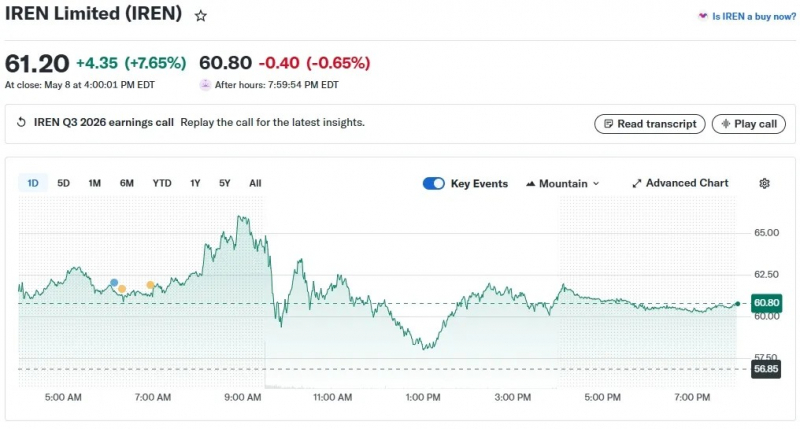Screen dimensions: 800x429
Task: Switch to the YTD range tab
Action: [x=162, y=183]
